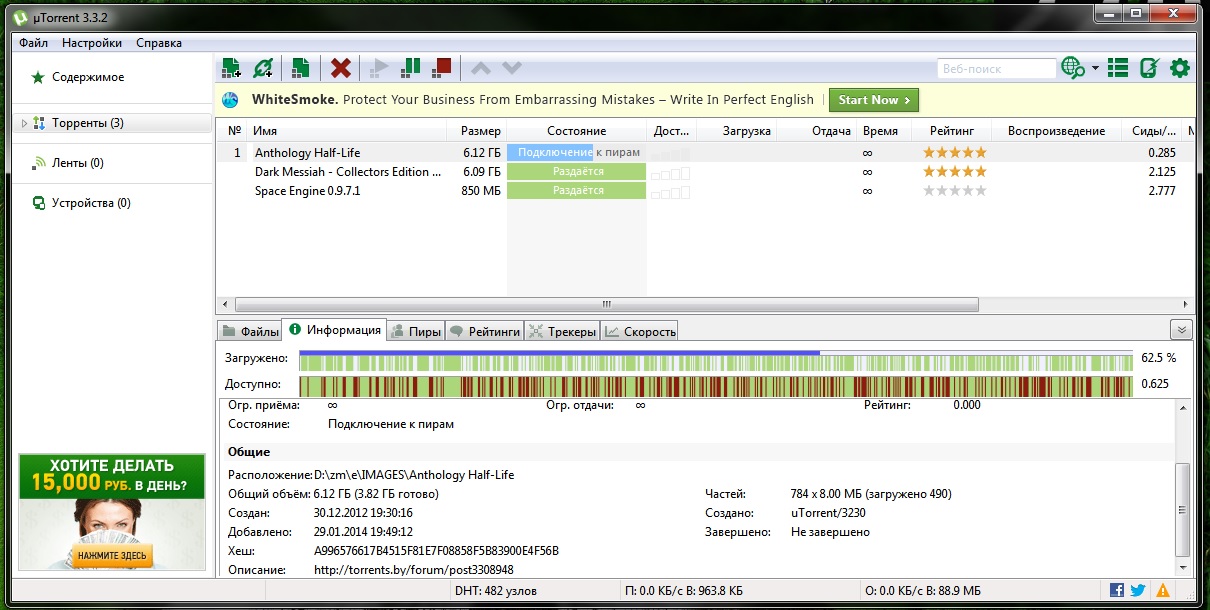Click star rating of Anthology Half-Life
The height and width of the screenshot is (610, 1210).
click(x=954, y=153)
